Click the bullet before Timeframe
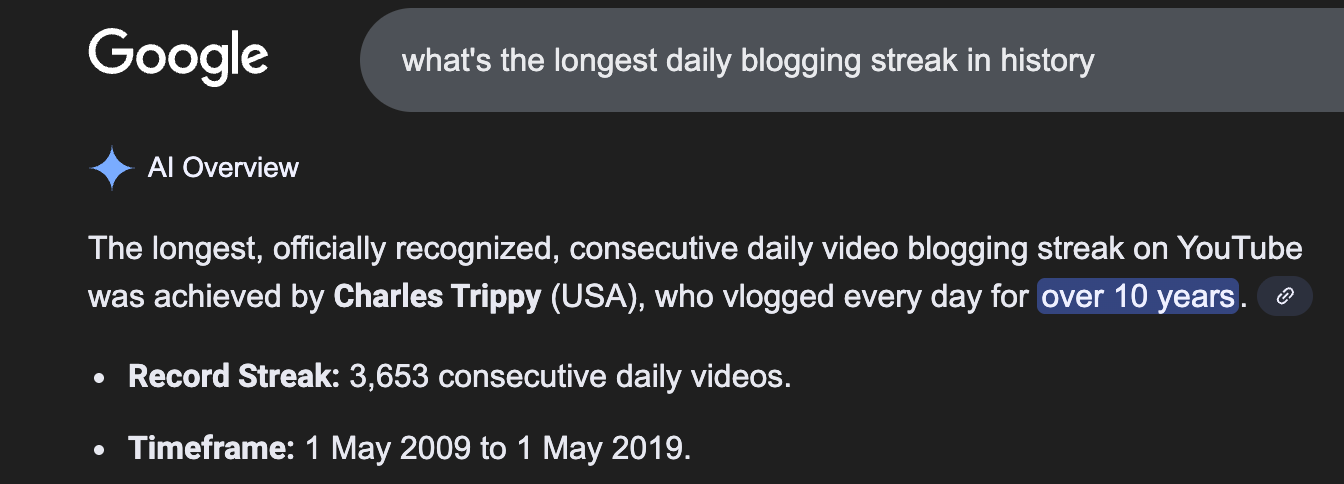The width and height of the screenshot is (1344, 484). pyautogui.click(x=98, y=450)
